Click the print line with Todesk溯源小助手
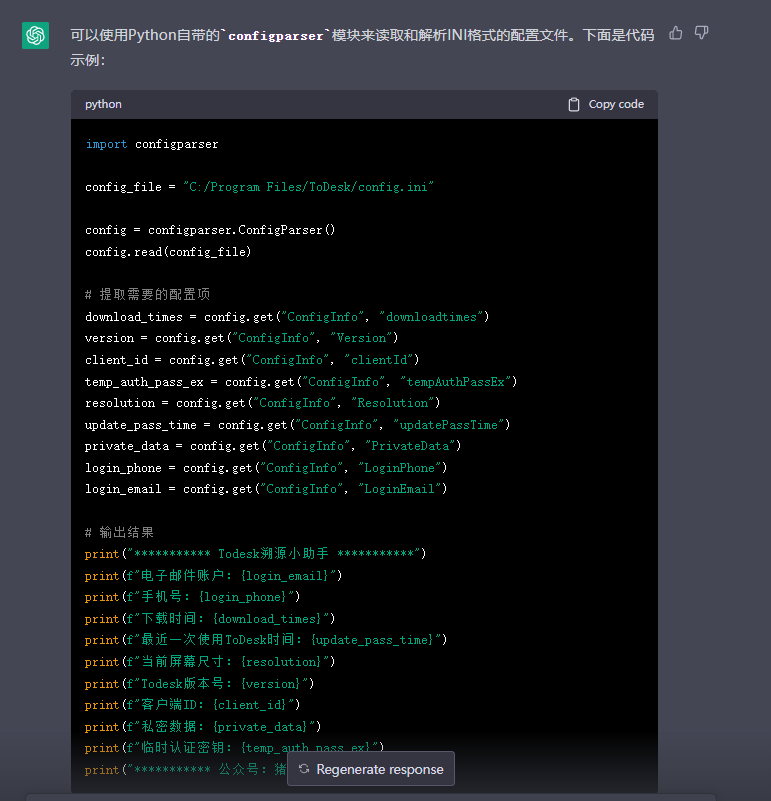This screenshot has width=771, height=801. coord(255,554)
